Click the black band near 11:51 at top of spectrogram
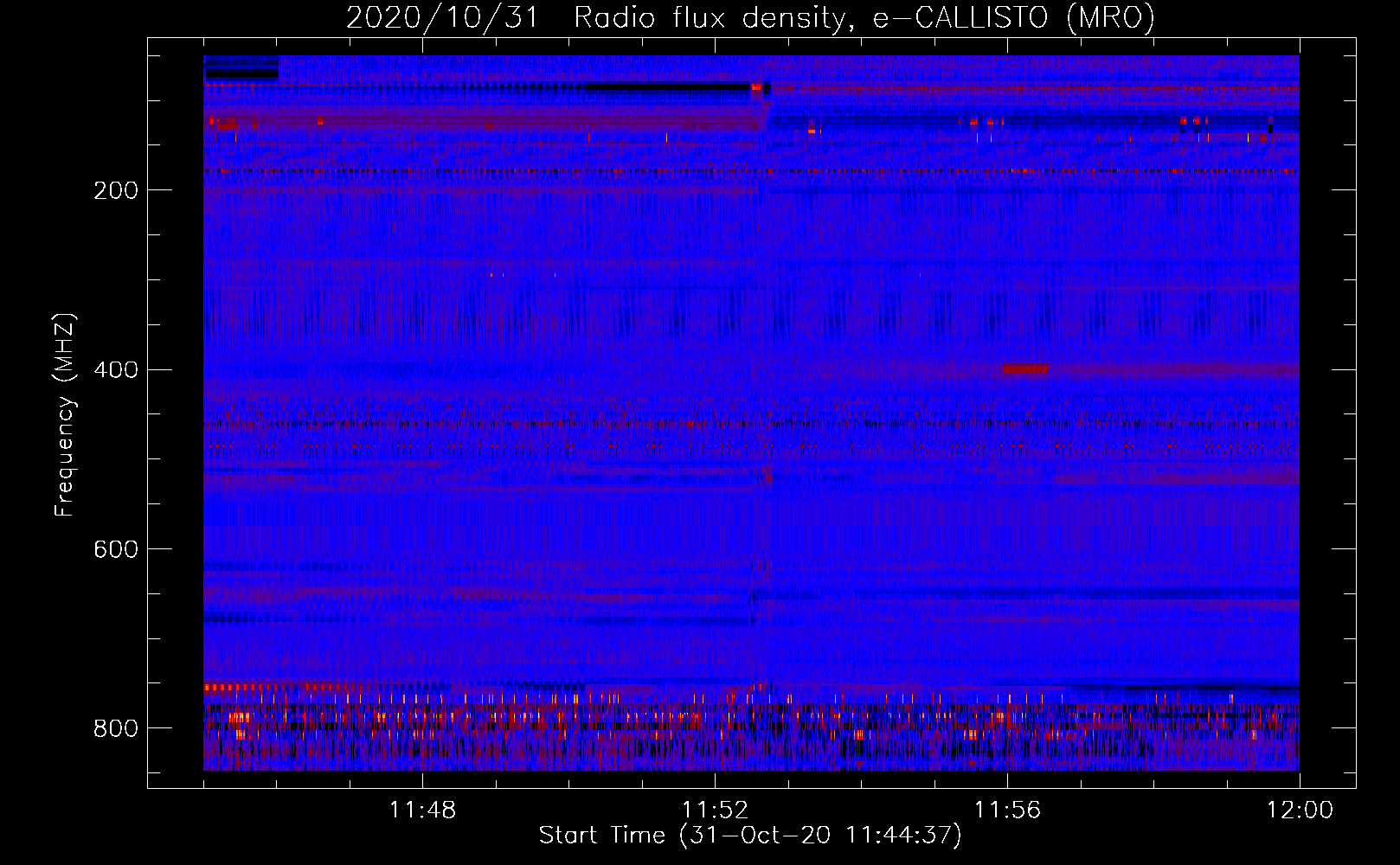 [x=667, y=86]
